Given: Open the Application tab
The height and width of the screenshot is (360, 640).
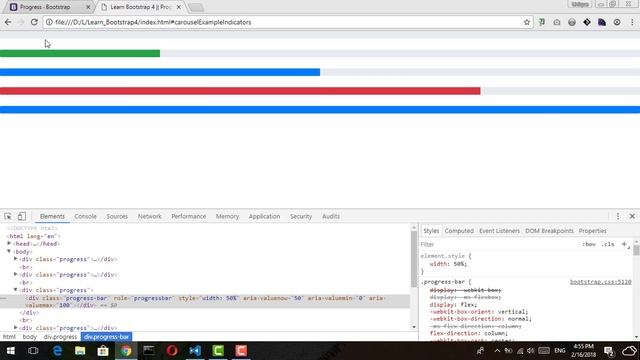Looking at the screenshot, I should click(x=264, y=216).
